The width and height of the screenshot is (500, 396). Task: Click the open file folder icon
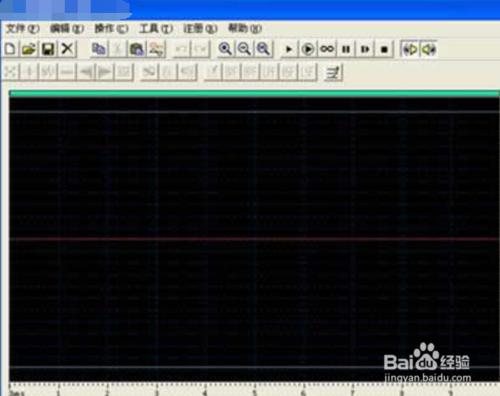[29, 49]
